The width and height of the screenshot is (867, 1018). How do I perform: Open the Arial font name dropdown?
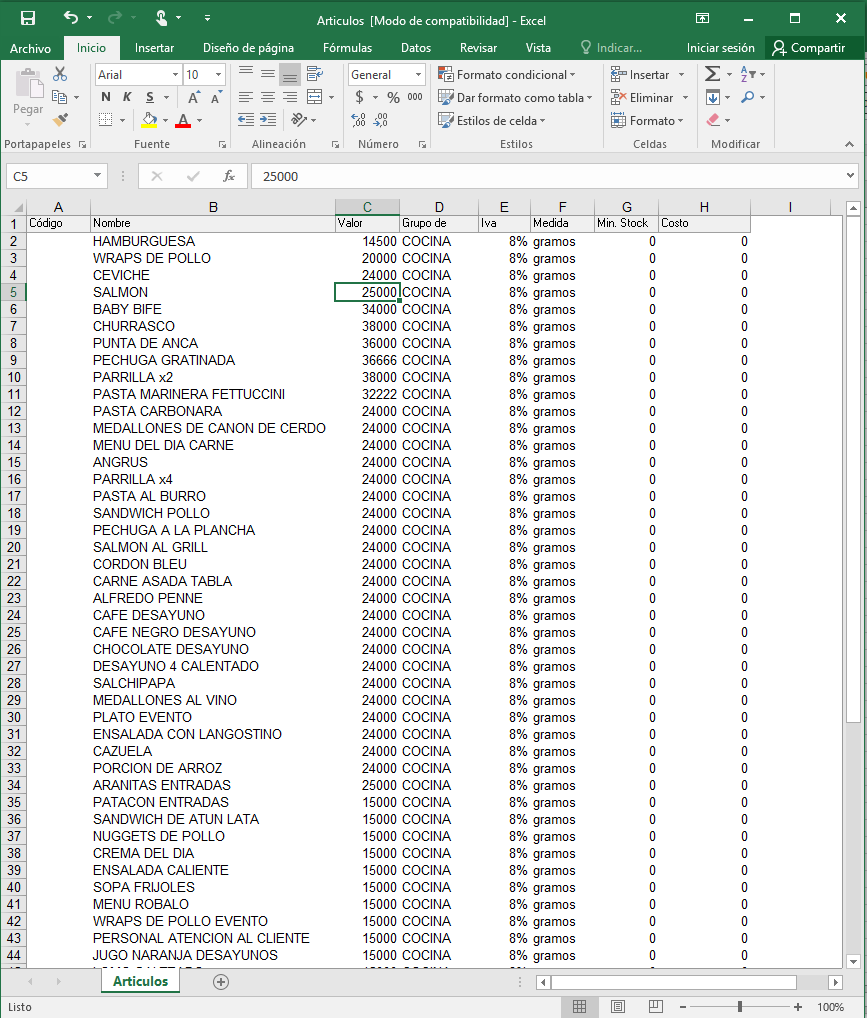[x=175, y=74]
